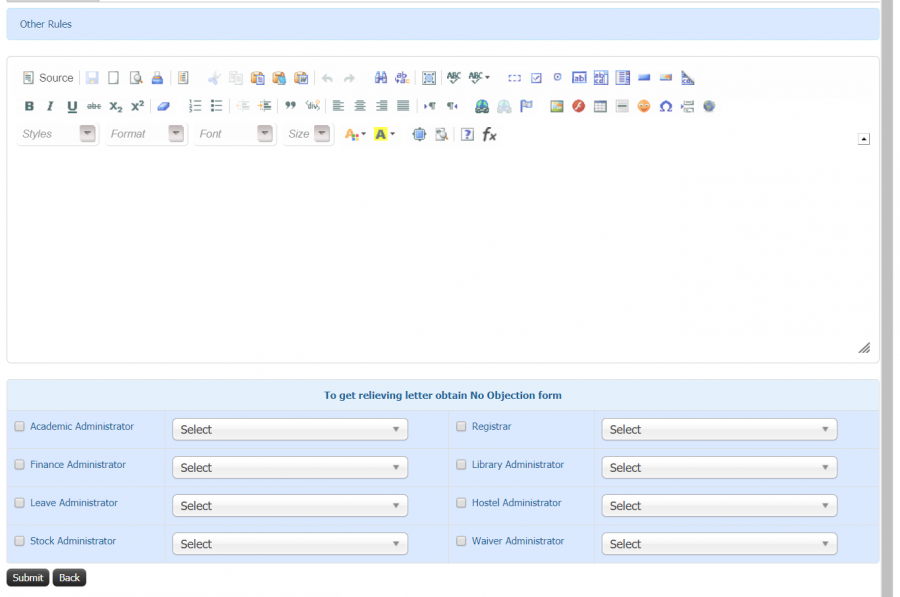Insert a Form element icon
This screenshot has width=900, height=597.
click(514, 77)
